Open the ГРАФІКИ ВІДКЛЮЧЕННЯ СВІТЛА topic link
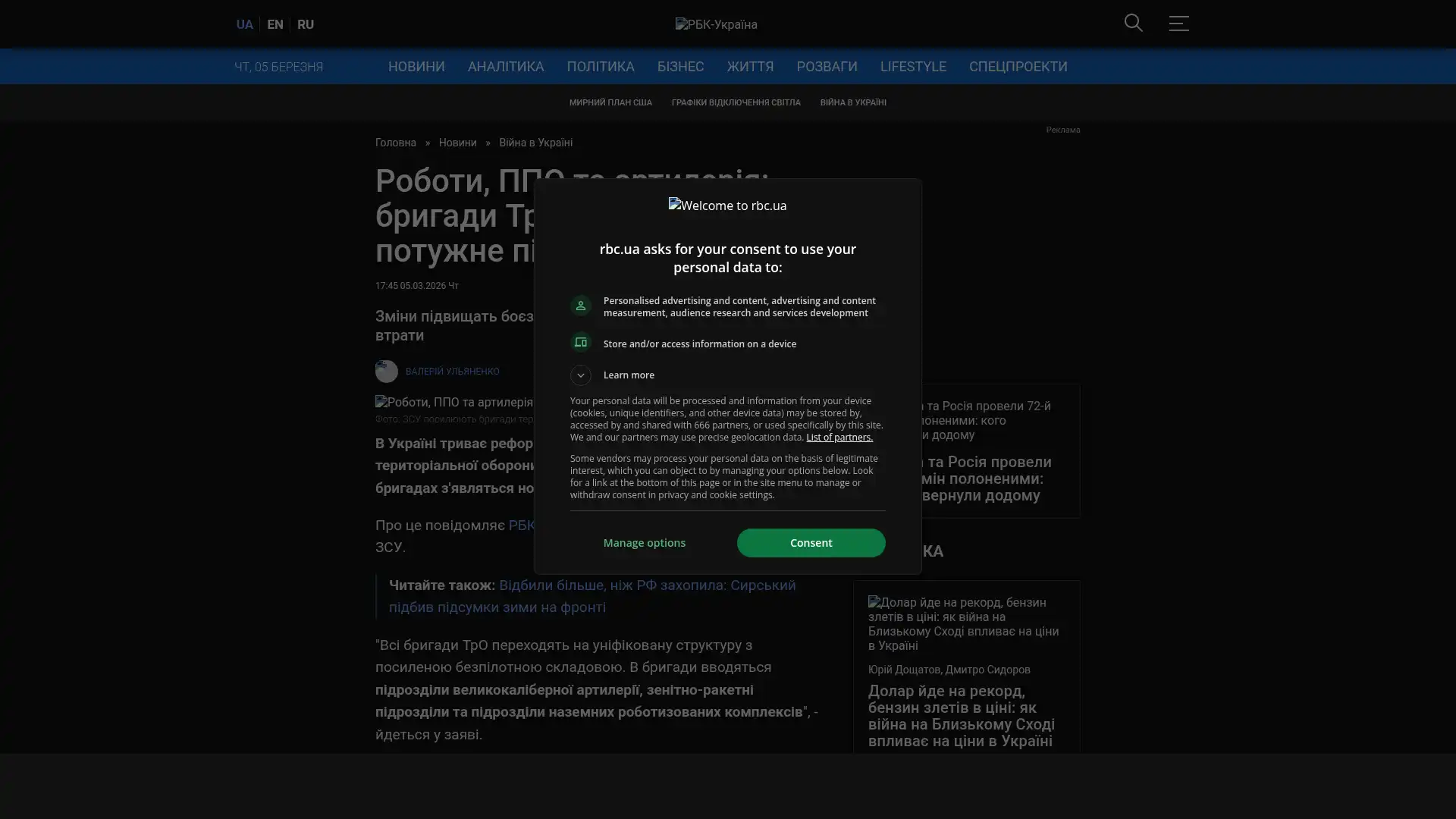 click(x=736, y=102)
